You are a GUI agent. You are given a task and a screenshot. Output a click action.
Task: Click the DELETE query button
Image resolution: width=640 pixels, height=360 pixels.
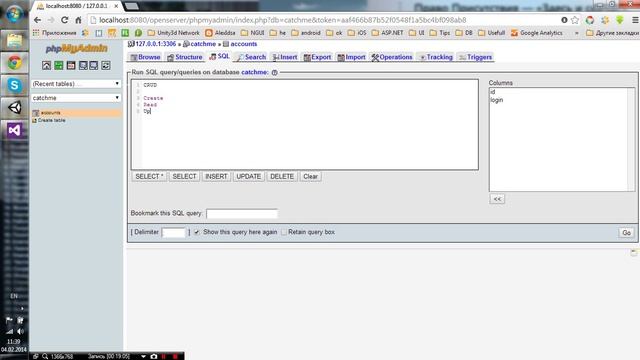click(282, 176)
